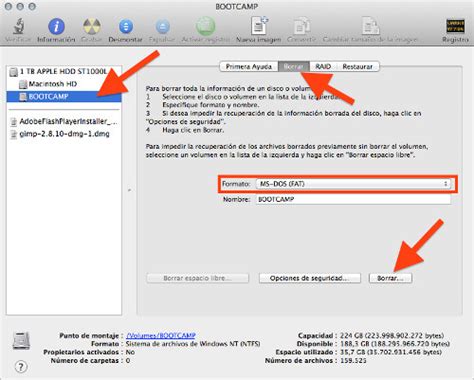The width and height of the screenshot is (474, 380).
Task: Click Cambiar tamaño de la imagen icon
Action: click(x=370, y=26)
